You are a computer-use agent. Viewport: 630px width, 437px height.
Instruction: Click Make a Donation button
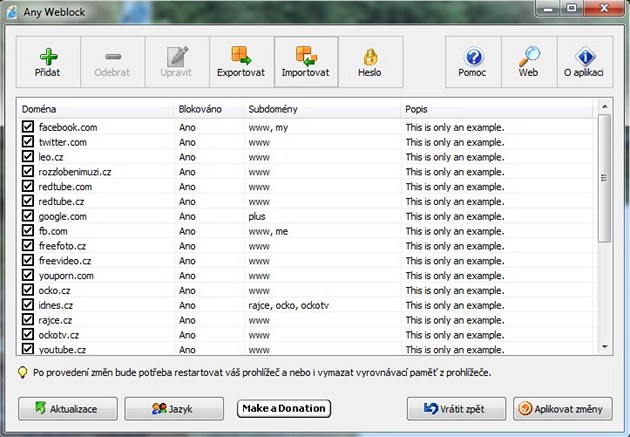click(x=284, y=408)
